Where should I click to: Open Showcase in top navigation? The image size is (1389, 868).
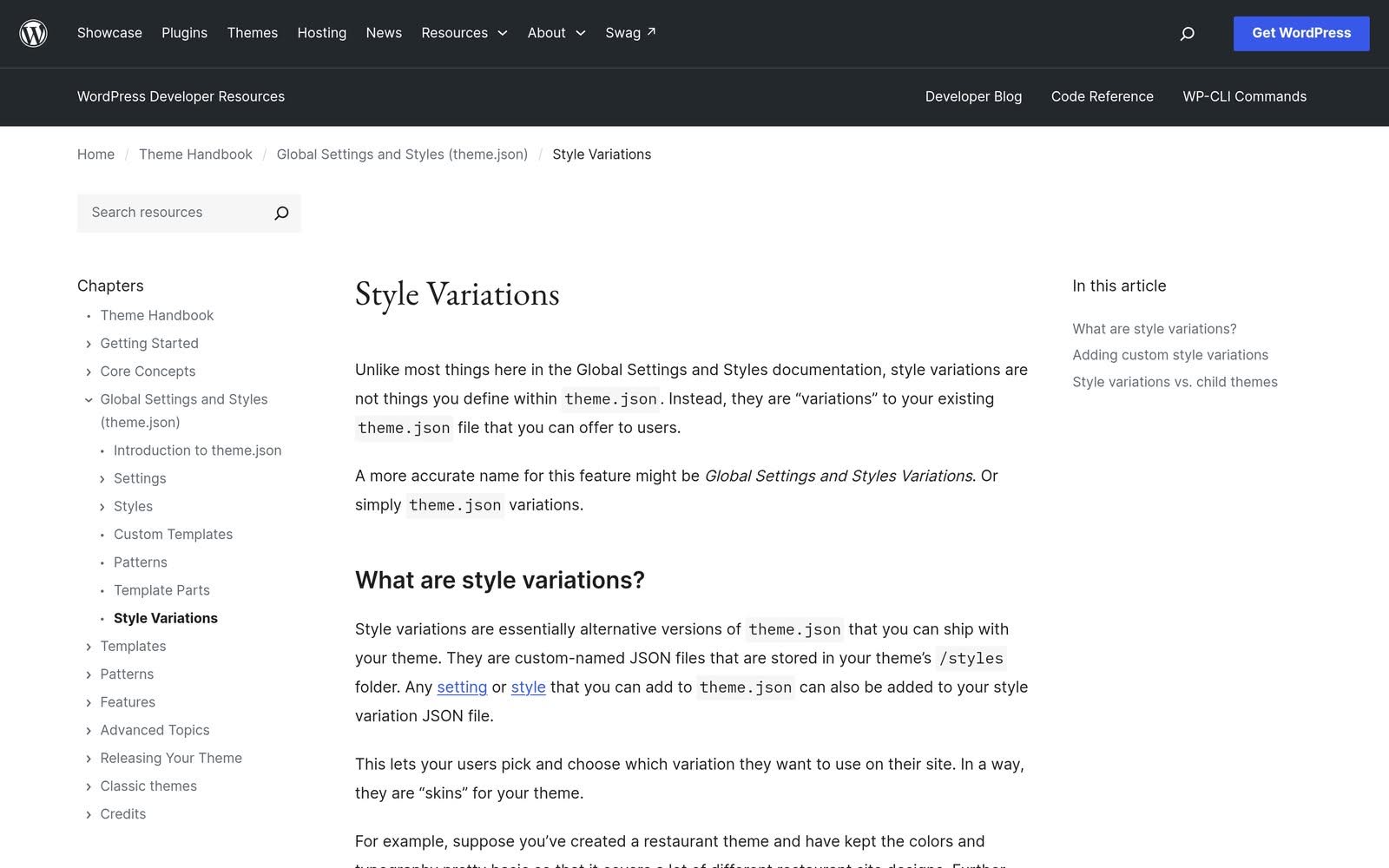109,33
